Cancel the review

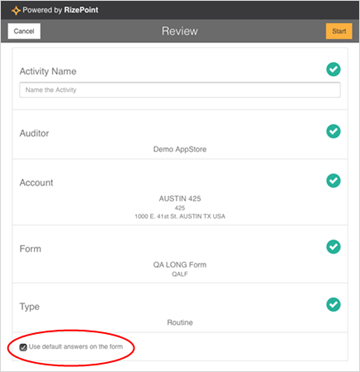point(24,31)
